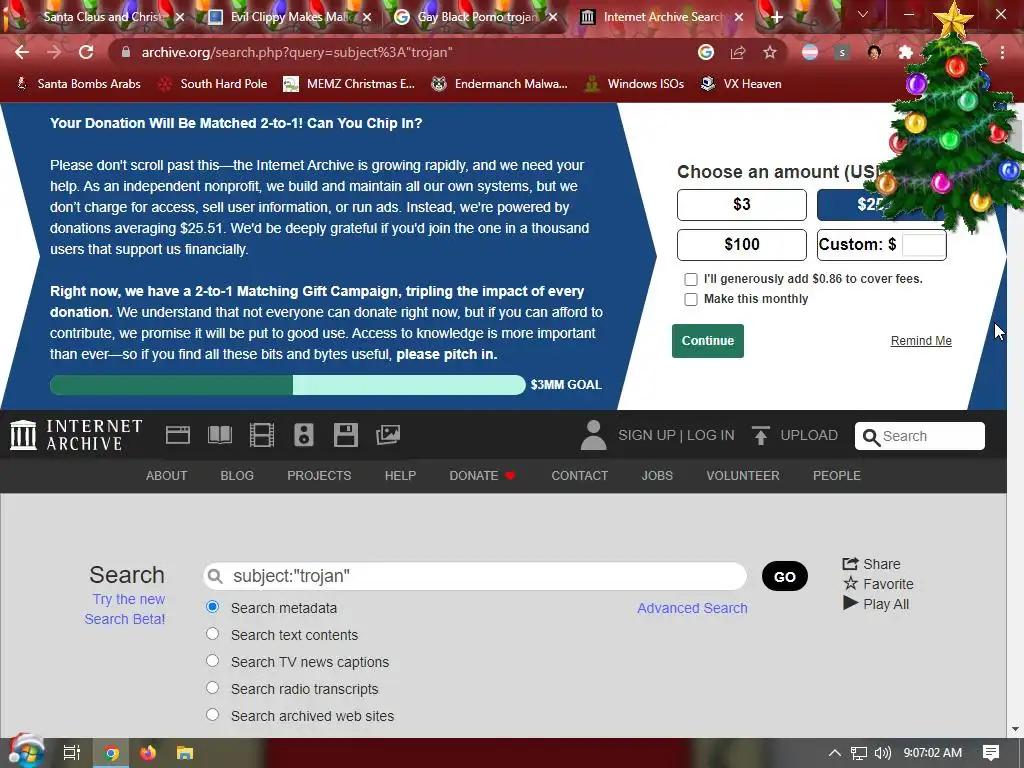Click SIGN UP link
Screen dimensions: 1024x768
tap(647, 435)
